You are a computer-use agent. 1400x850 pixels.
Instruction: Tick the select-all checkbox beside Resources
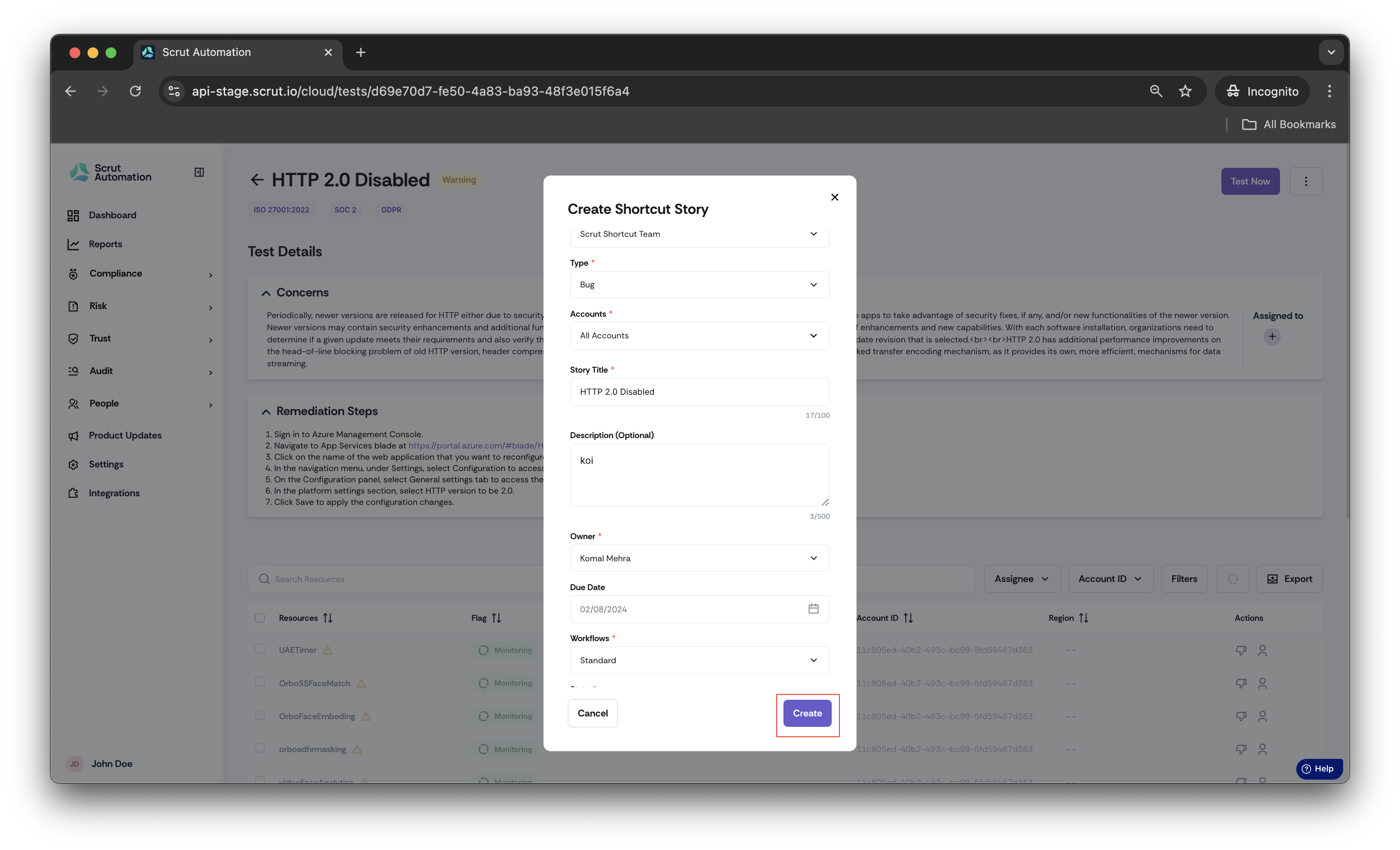[x=260, y=618]
